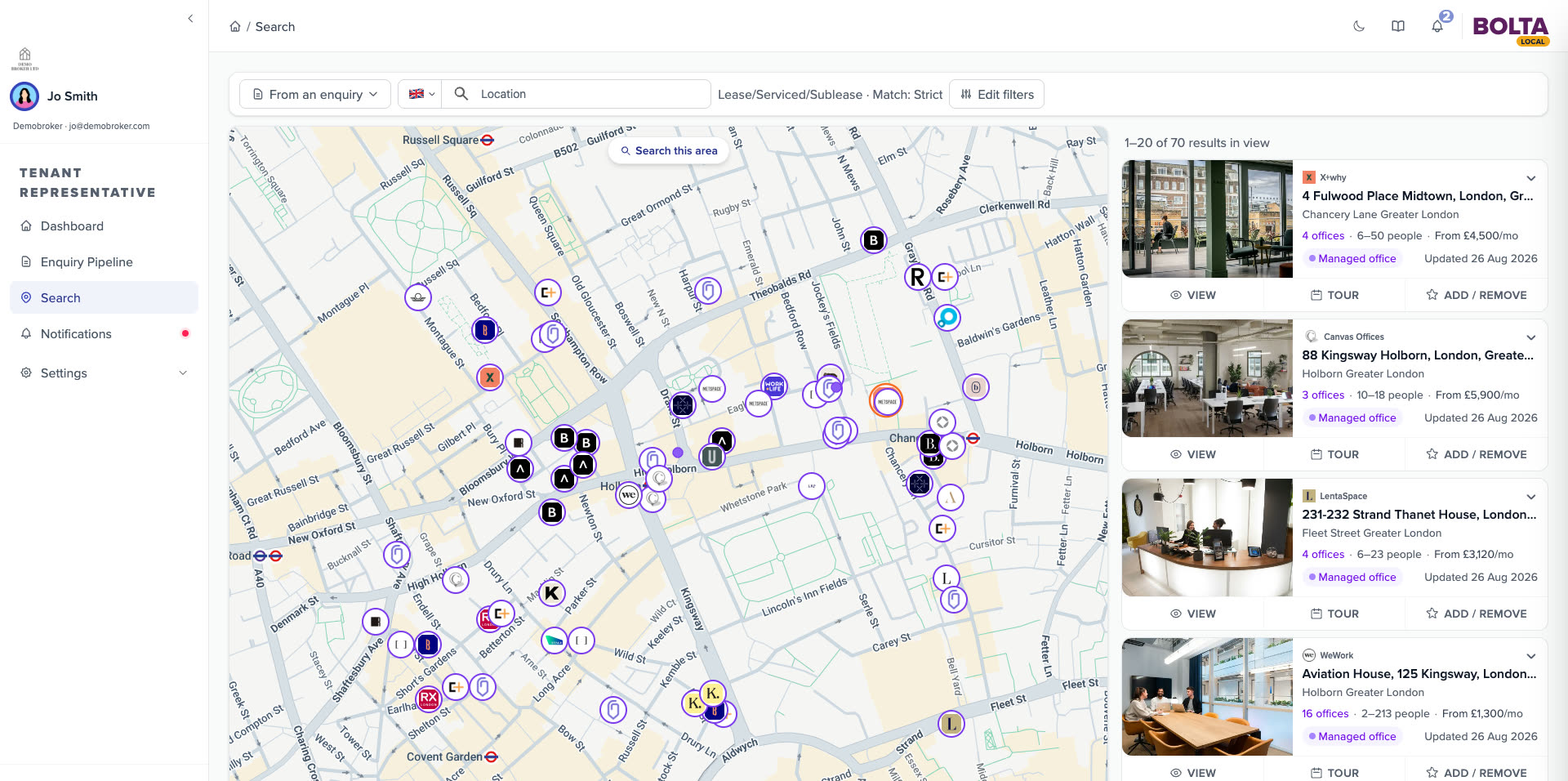This screenshot has width=1568, height=781.
Task: Open the 4 Fulwood Place photo thumbnail
Action: pos(1207,219)
